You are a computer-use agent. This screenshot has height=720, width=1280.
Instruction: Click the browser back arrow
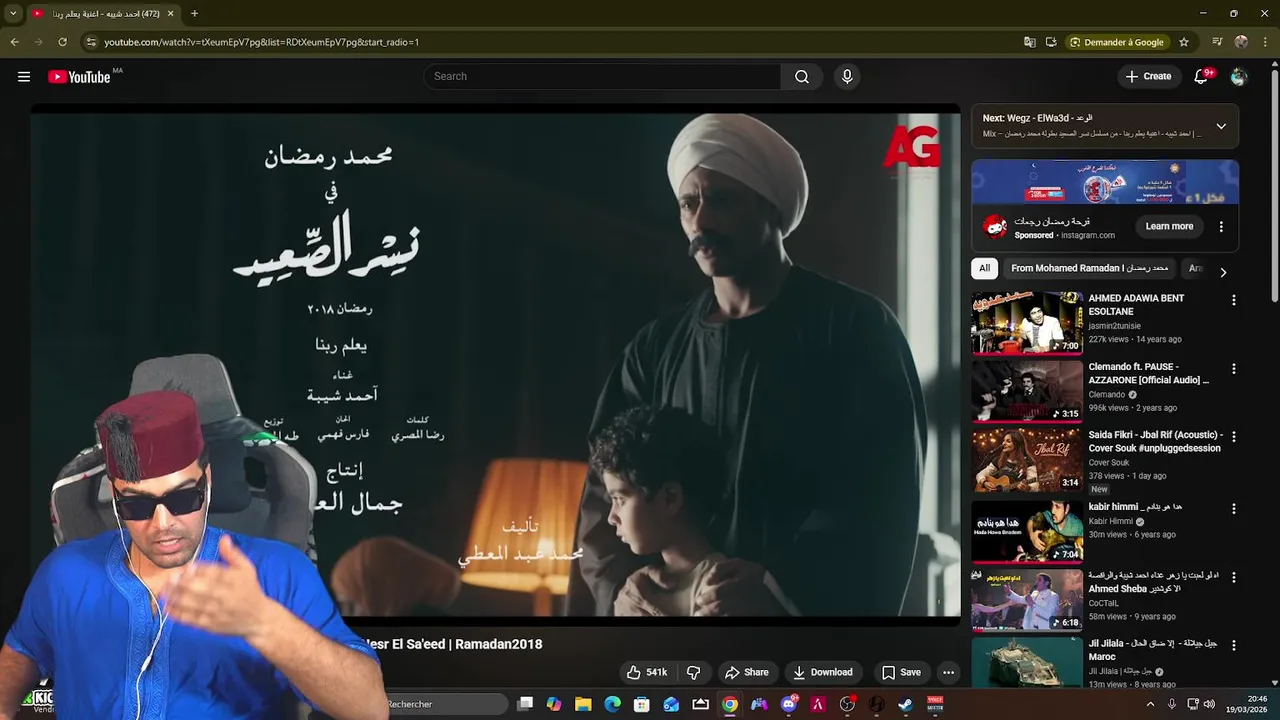14,42
